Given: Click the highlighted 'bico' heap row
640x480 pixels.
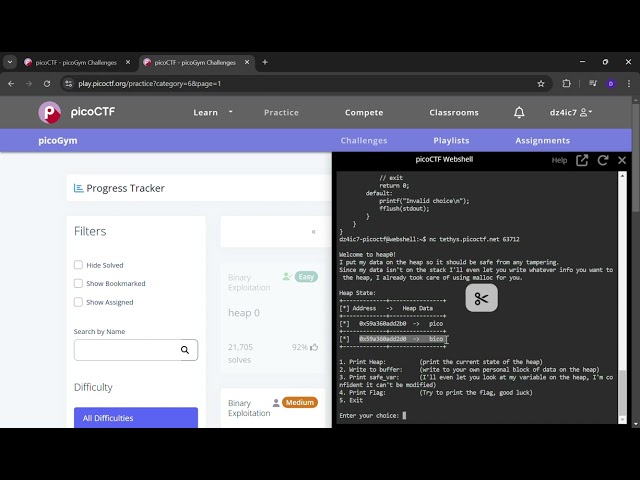Looking at the screenshot, I should point(401,339).
